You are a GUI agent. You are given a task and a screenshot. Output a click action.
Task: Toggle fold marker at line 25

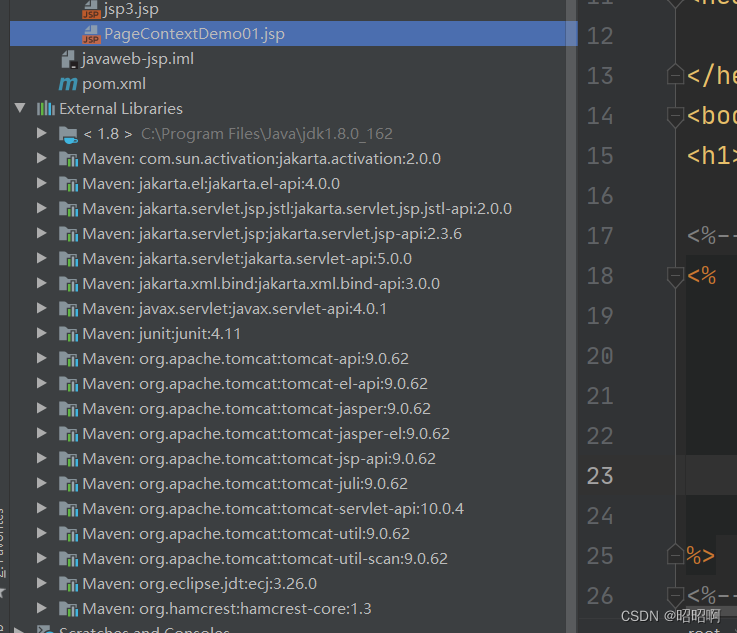(x=675, y=555)
